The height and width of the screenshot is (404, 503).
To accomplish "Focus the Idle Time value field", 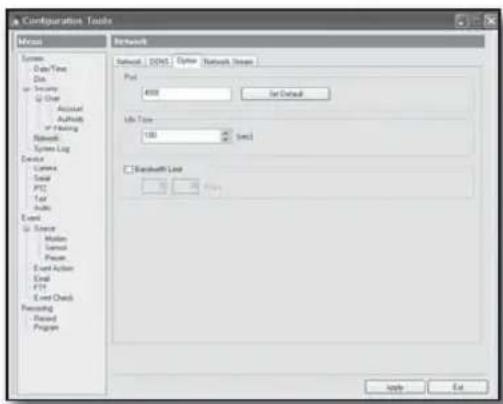I will coord(182,136).
